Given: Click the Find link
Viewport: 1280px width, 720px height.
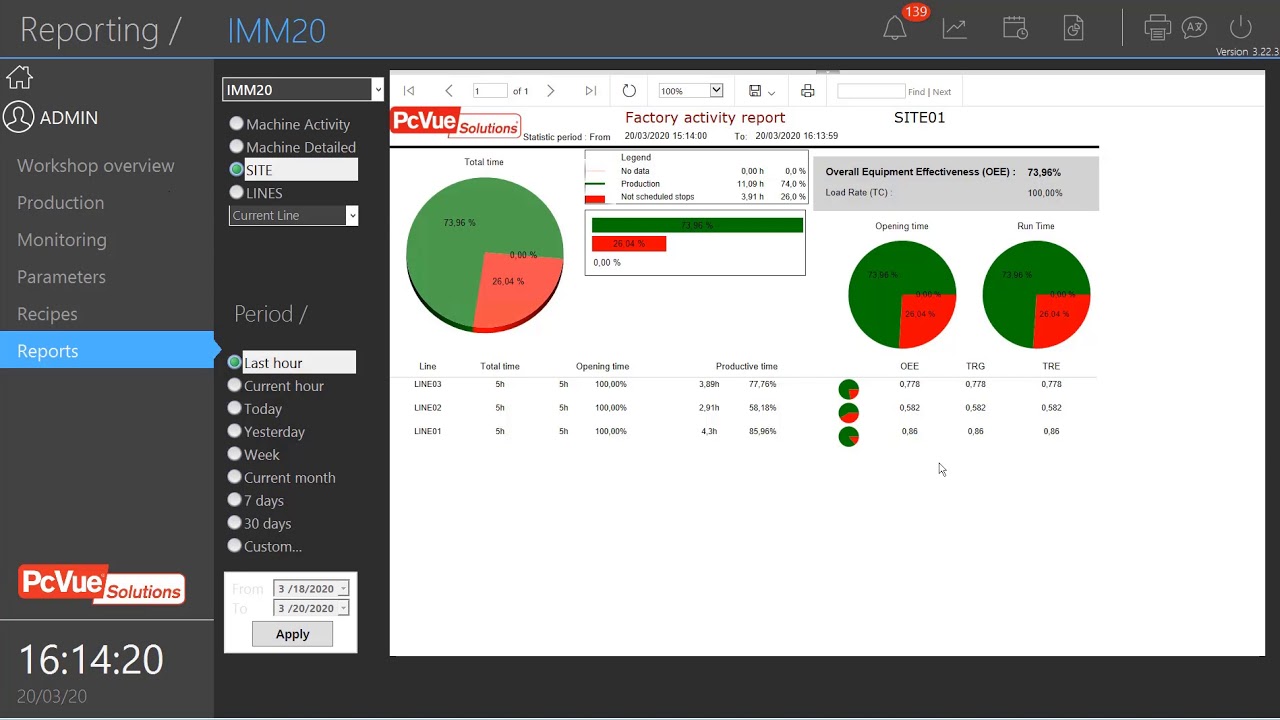Looking at the screenshot, I should click(x=916, y=92).
